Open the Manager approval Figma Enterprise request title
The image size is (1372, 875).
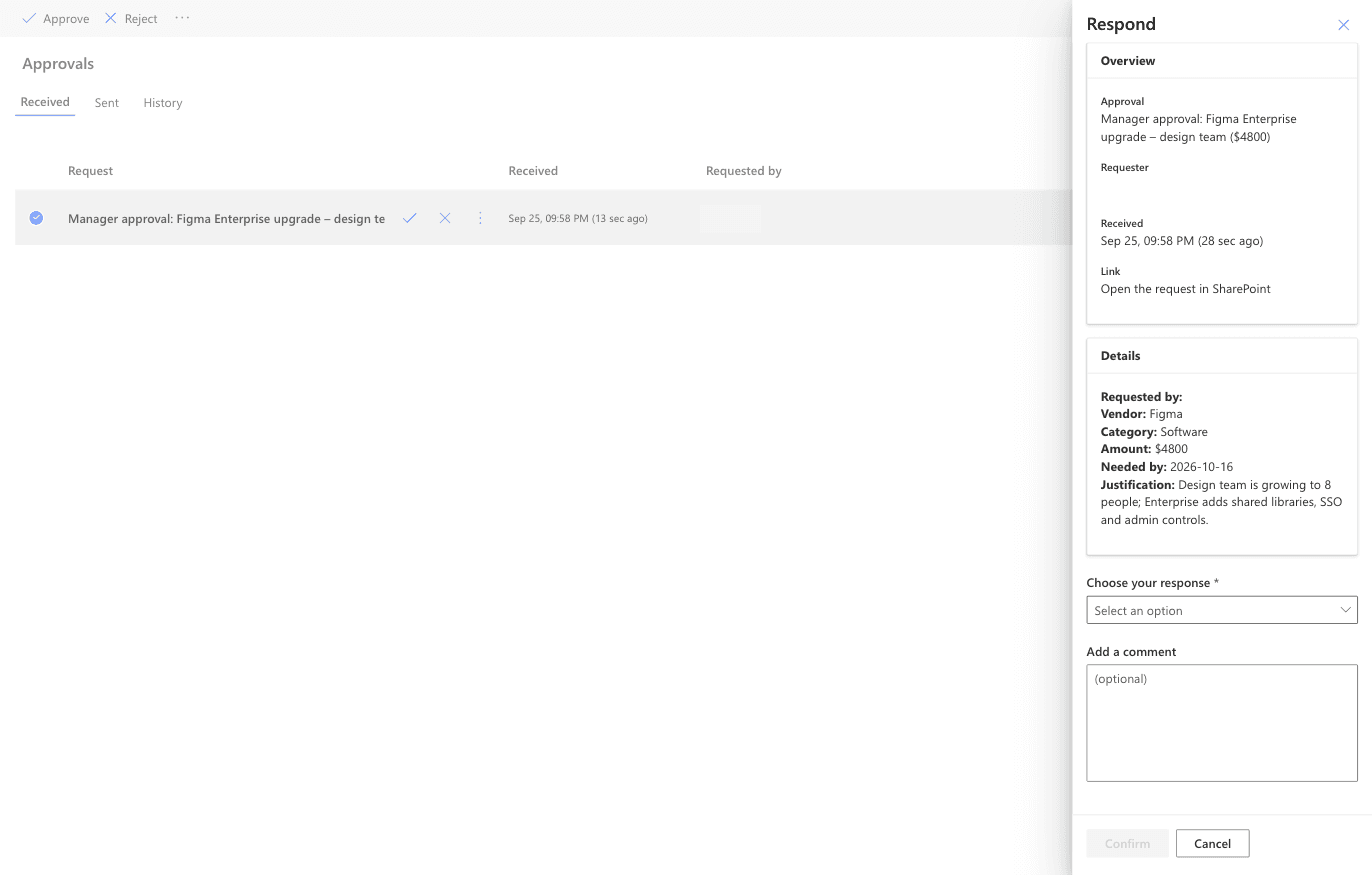point(226,218)
